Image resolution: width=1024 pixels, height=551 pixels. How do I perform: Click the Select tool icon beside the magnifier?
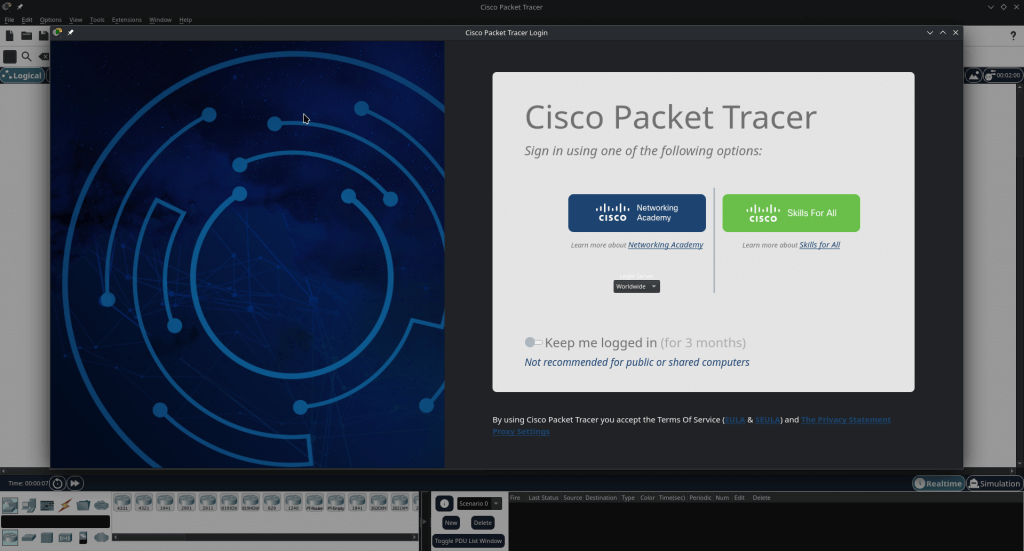tap(10, 57)
